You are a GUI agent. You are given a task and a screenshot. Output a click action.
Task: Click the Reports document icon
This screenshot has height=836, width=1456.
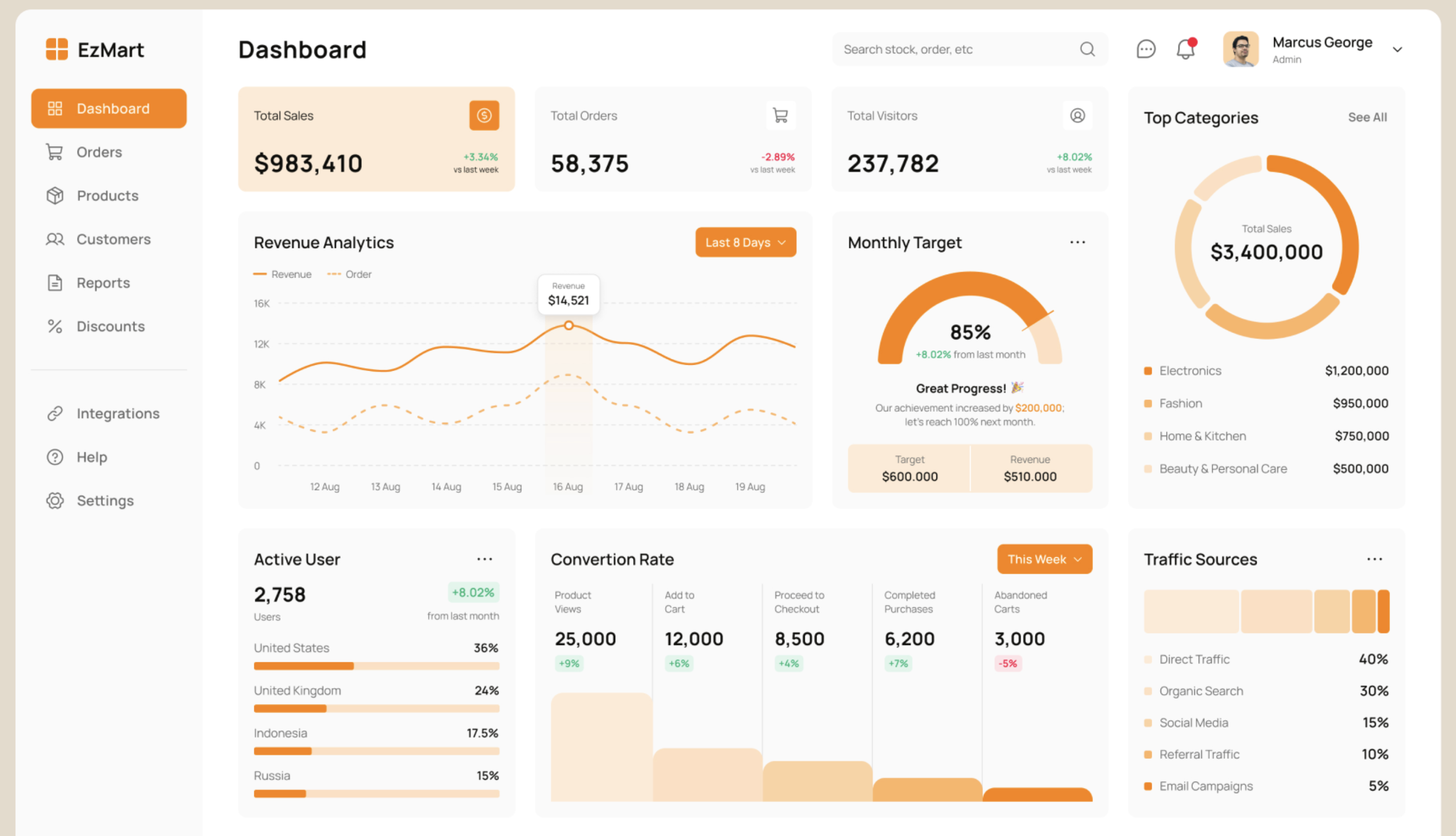55,282
